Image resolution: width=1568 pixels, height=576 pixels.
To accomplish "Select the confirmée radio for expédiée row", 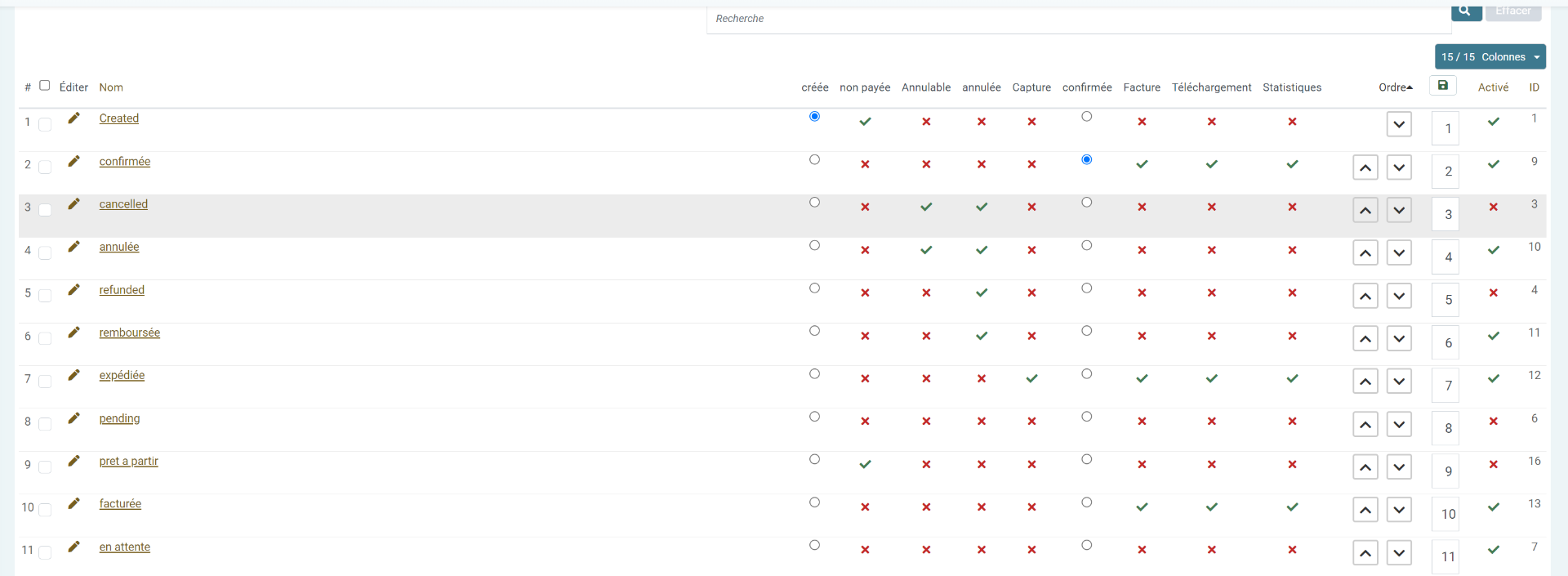I will tap(1086, 374).
